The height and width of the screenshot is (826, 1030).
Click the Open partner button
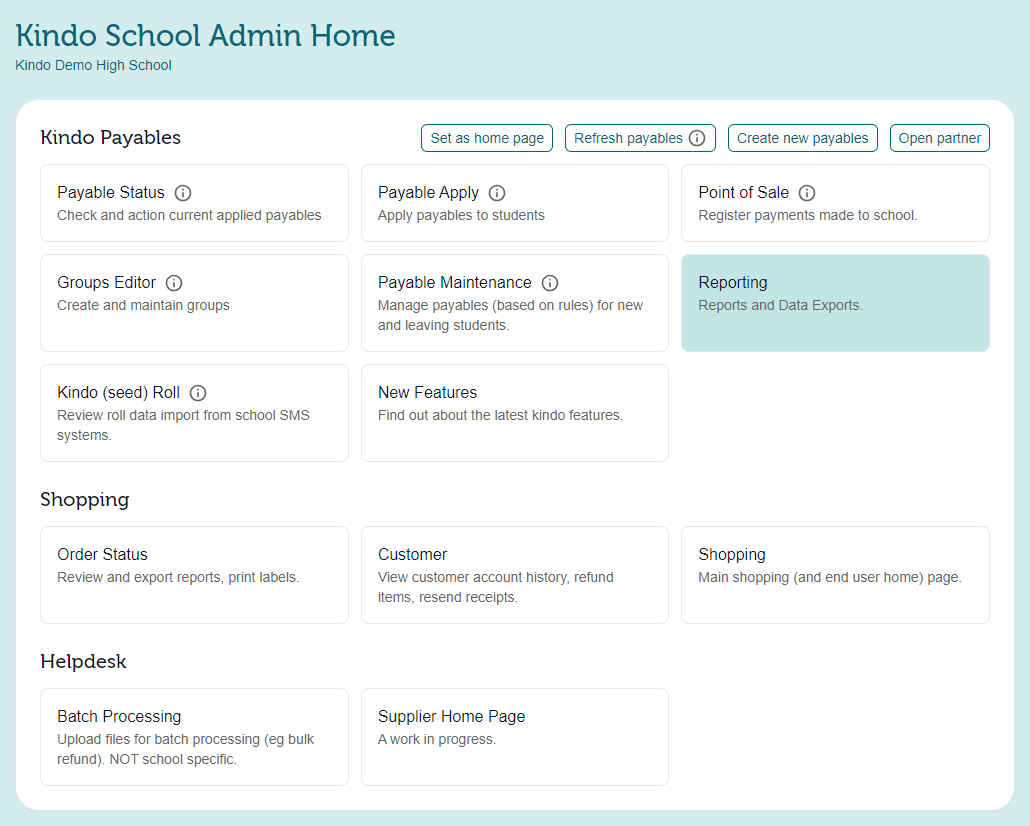click(939, 138)
